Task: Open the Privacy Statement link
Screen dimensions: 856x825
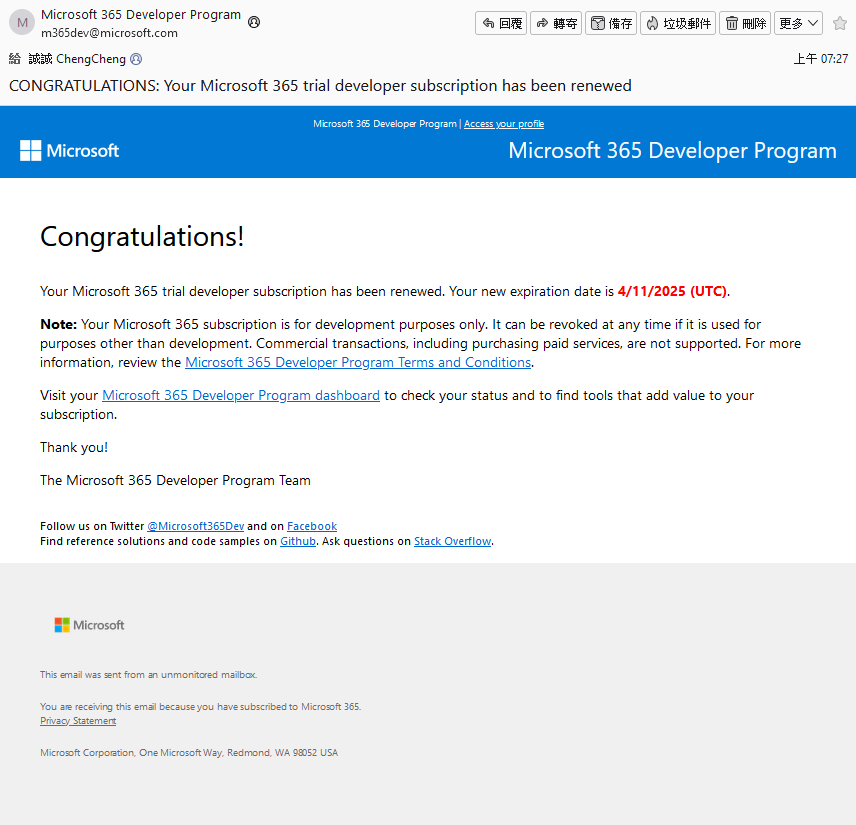Action: (x=78, y=721)
